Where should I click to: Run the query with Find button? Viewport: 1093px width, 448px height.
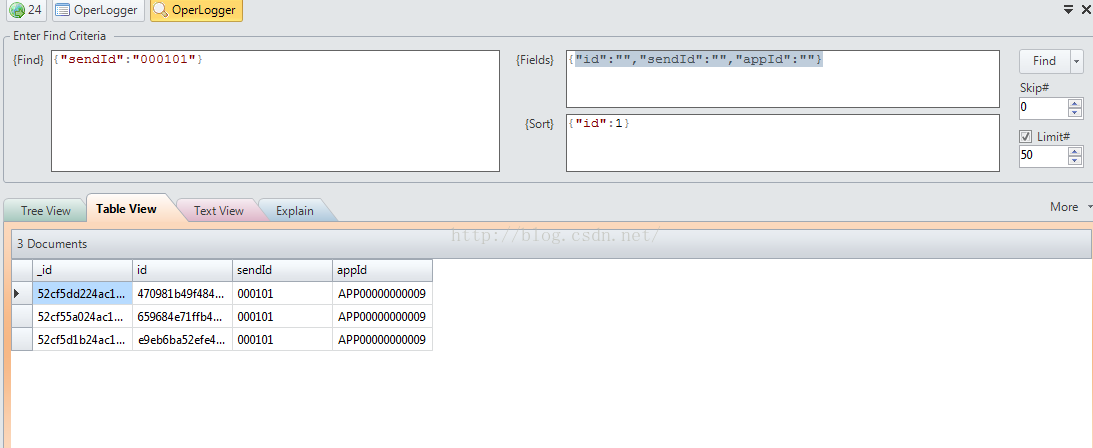1044,61
